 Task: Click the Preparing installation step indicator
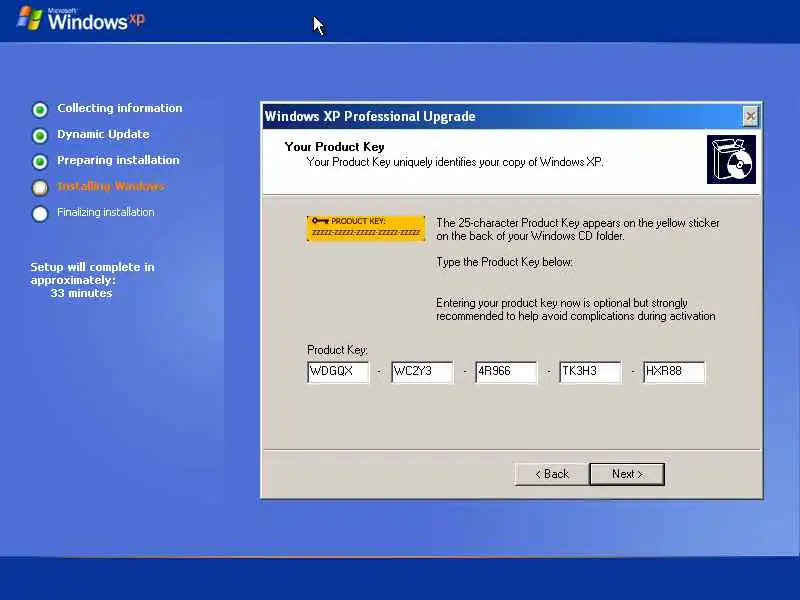(x=40, y=162)
